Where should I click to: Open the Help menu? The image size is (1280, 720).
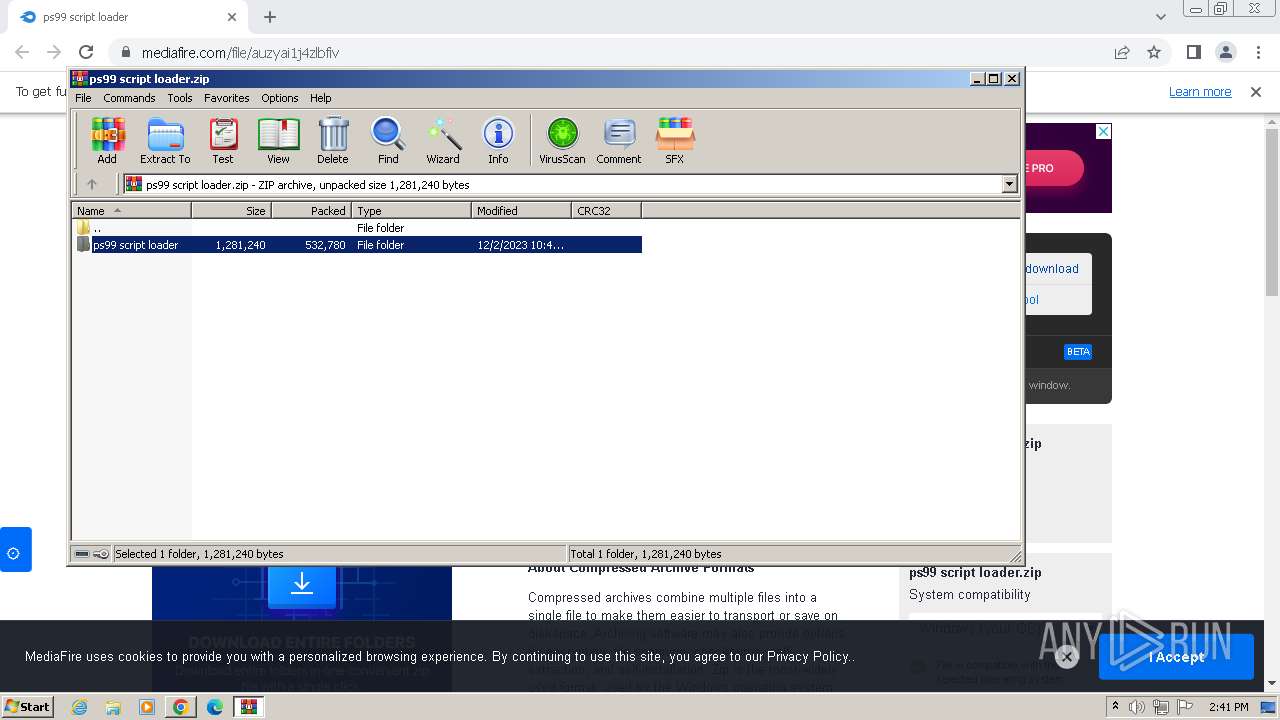tap(320, 98)
